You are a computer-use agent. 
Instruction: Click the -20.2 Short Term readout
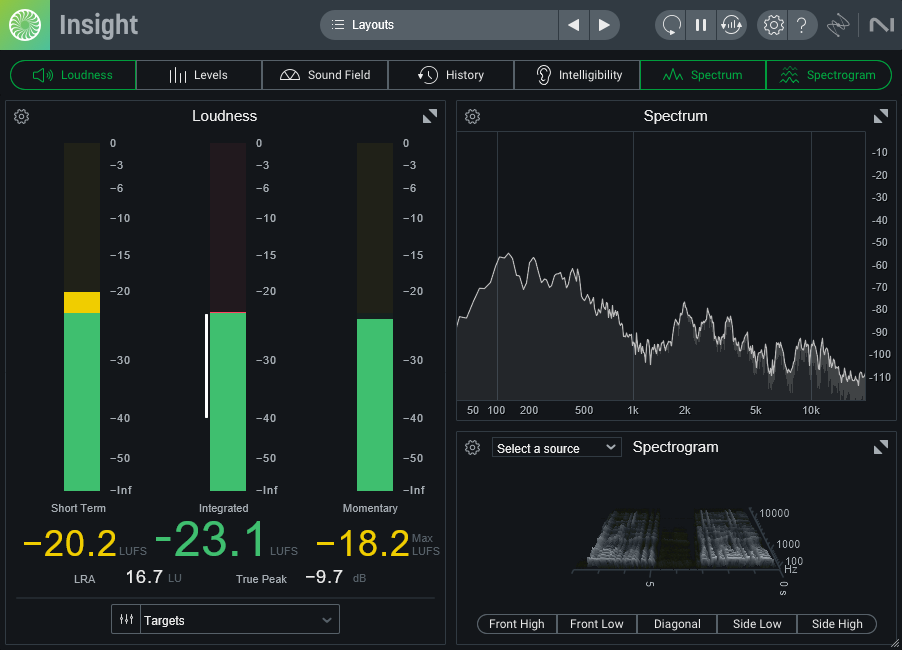click(x=70, y=543)
